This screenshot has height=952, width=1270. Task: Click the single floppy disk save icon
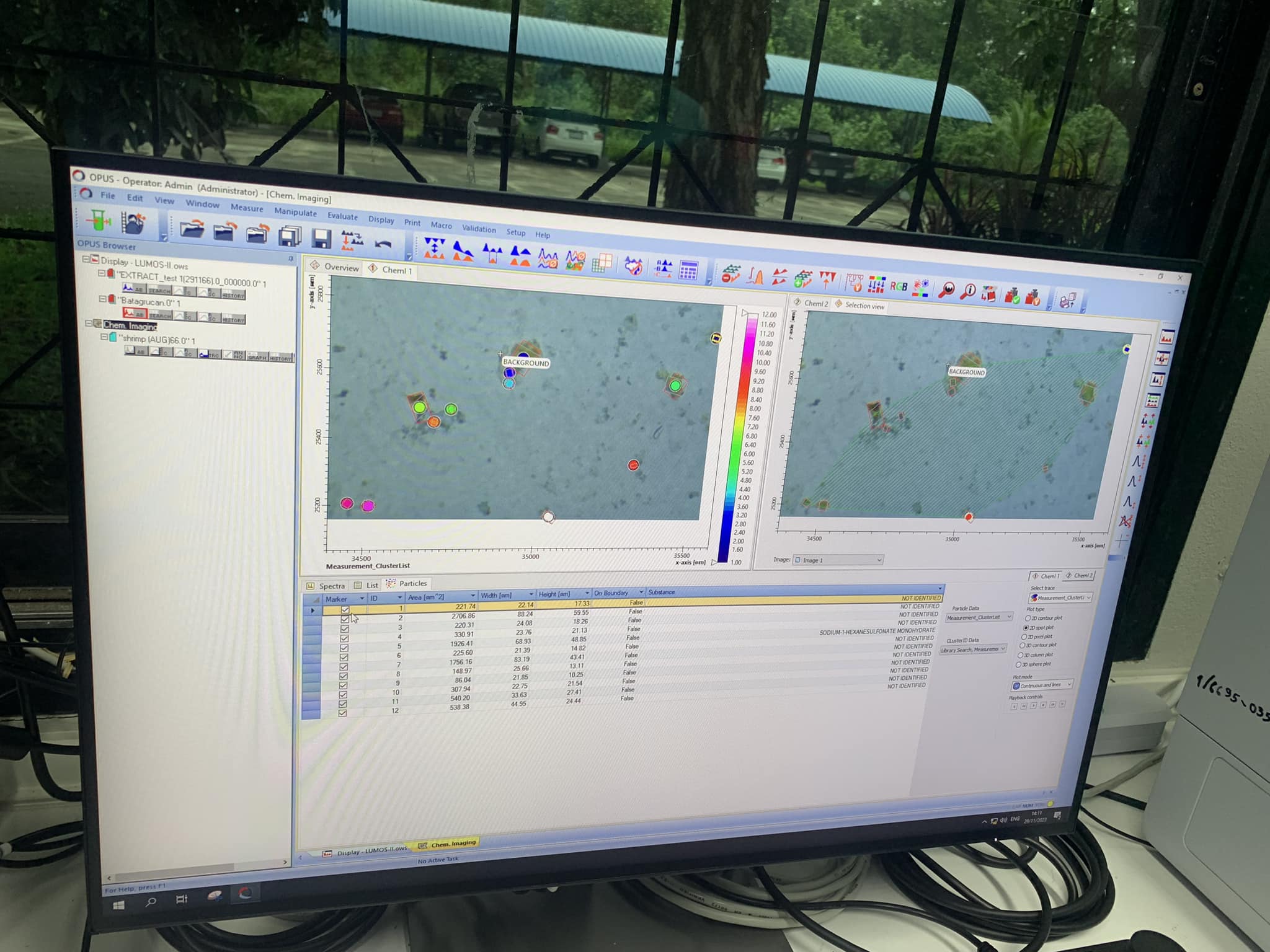tap(321, 239)
